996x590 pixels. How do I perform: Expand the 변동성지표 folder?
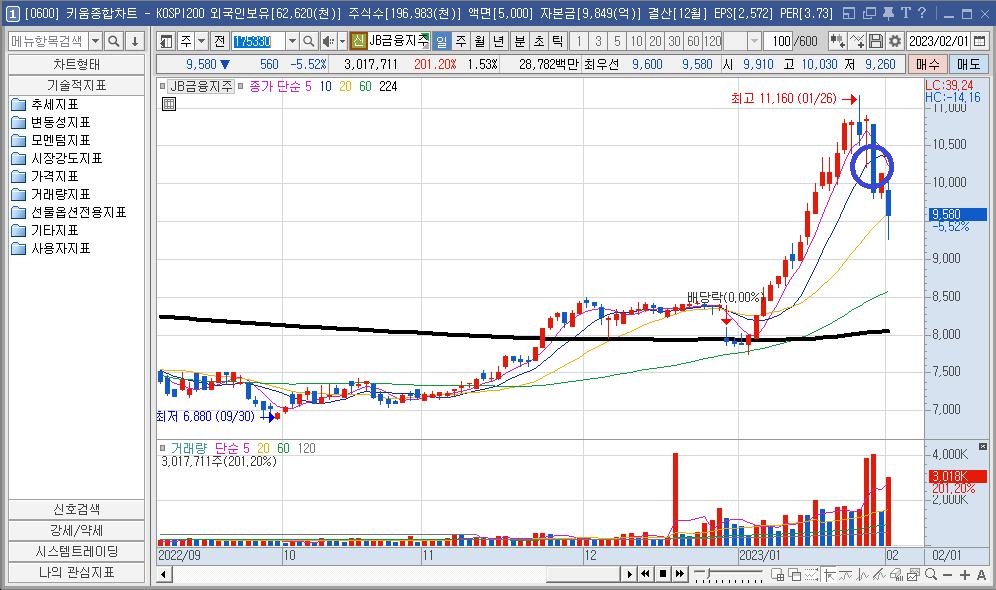(x=51, y=122)
